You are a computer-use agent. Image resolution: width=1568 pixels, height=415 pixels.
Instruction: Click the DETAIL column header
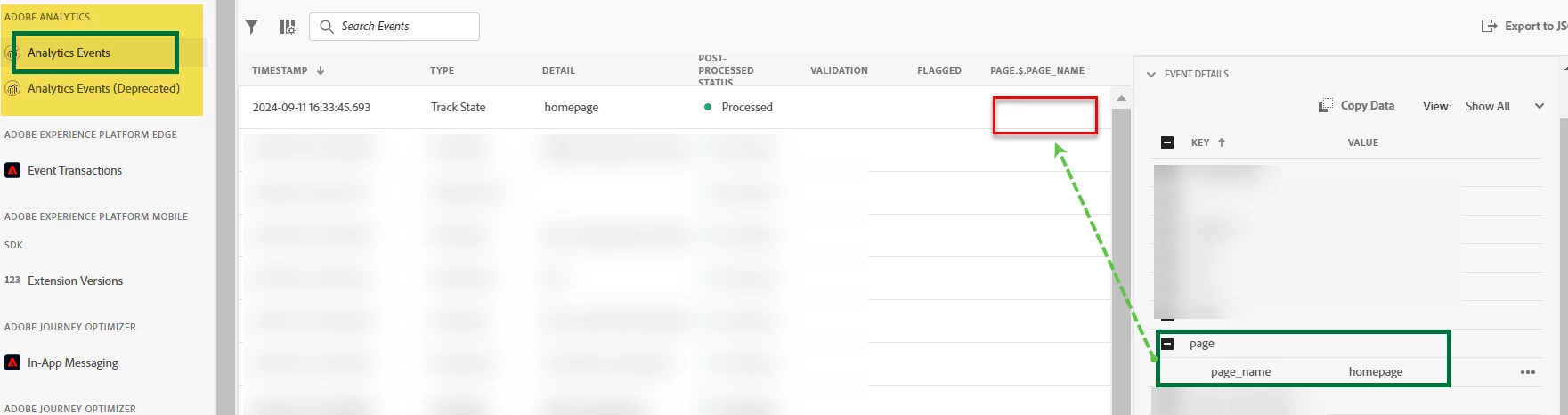click(558, 70)
